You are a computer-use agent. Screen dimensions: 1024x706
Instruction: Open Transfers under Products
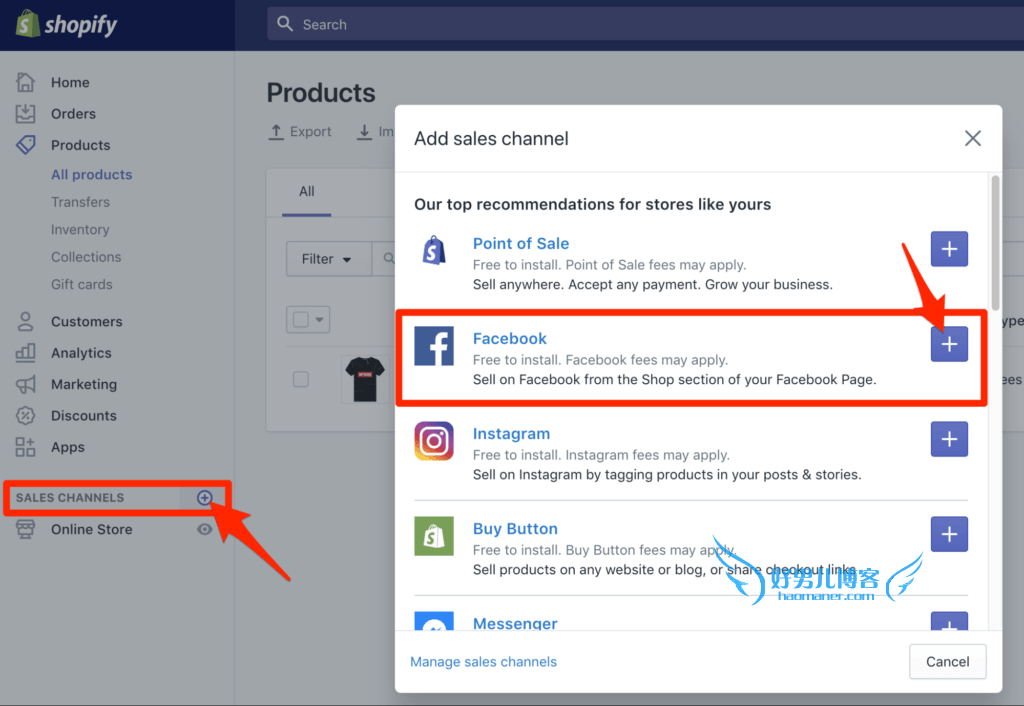pos(80,202)
